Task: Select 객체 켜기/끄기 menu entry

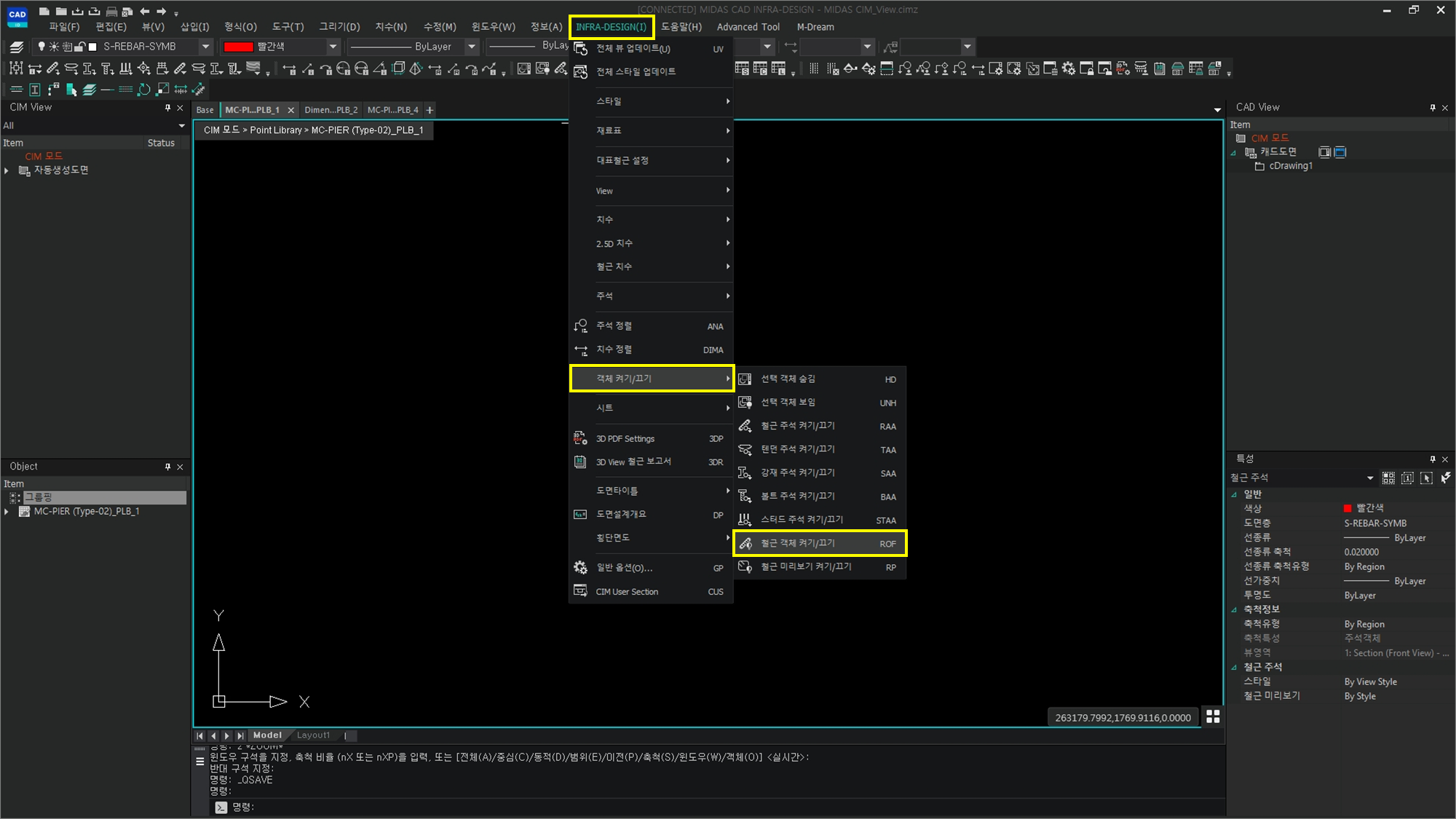Action: (x=651, y=379)
